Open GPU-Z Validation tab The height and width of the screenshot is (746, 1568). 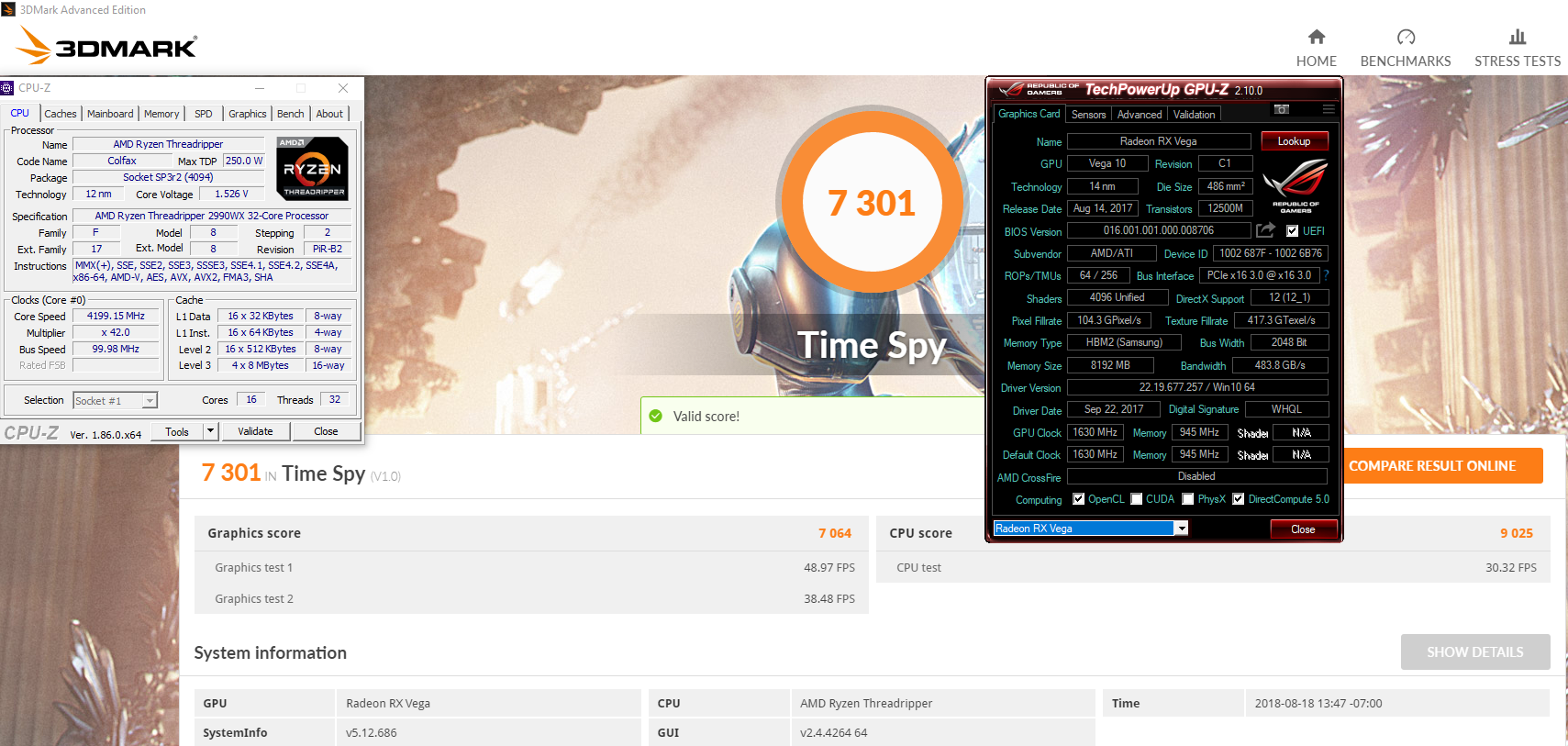[1194, 115]
